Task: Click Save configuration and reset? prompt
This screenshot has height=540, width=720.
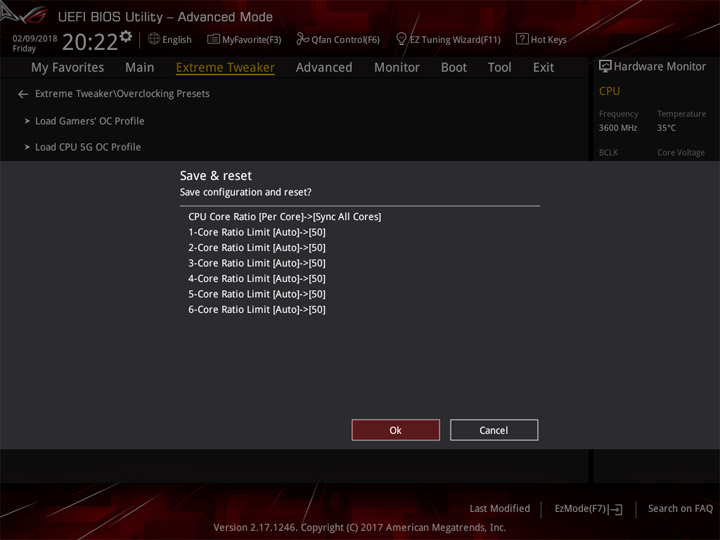Action: coord(246,192)
